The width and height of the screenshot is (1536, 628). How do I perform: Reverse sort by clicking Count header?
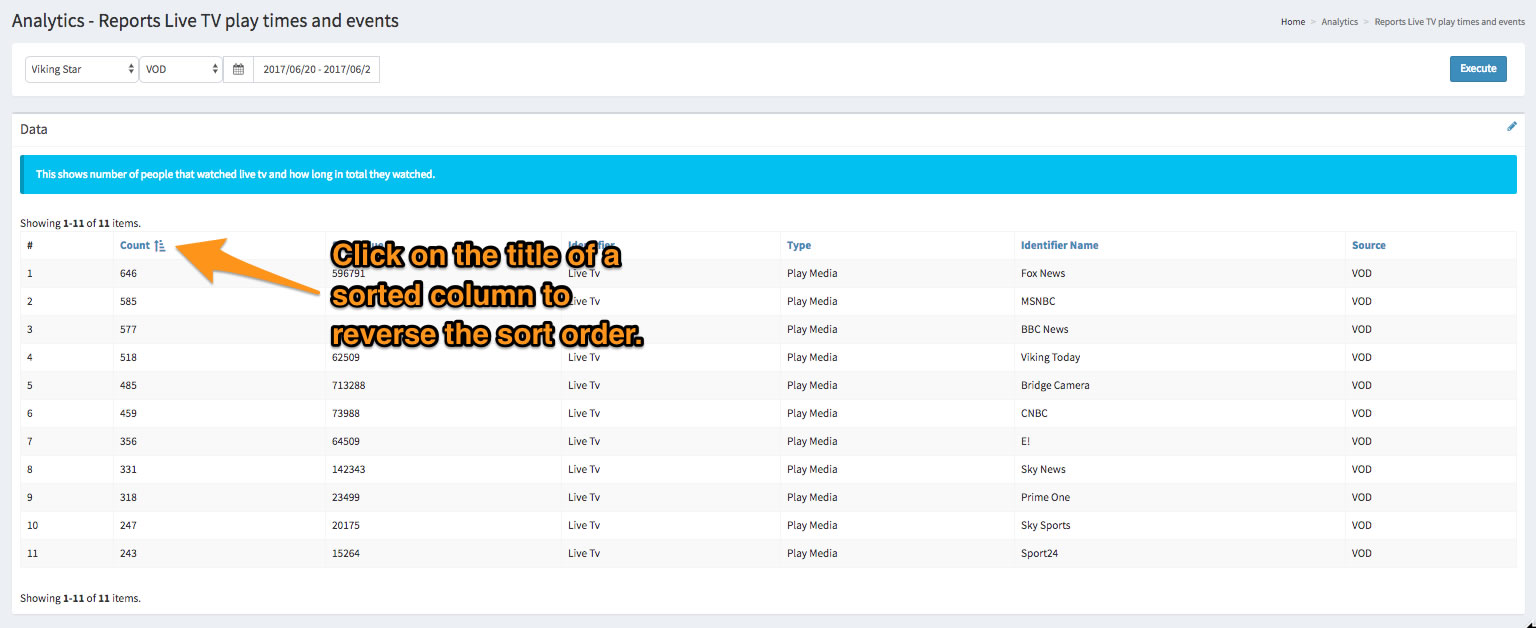(x=134, y=246)
